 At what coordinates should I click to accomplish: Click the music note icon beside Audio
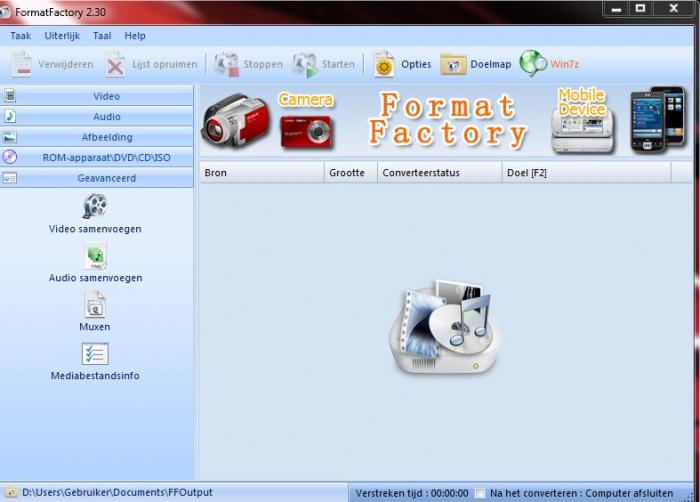coord(10,116)
